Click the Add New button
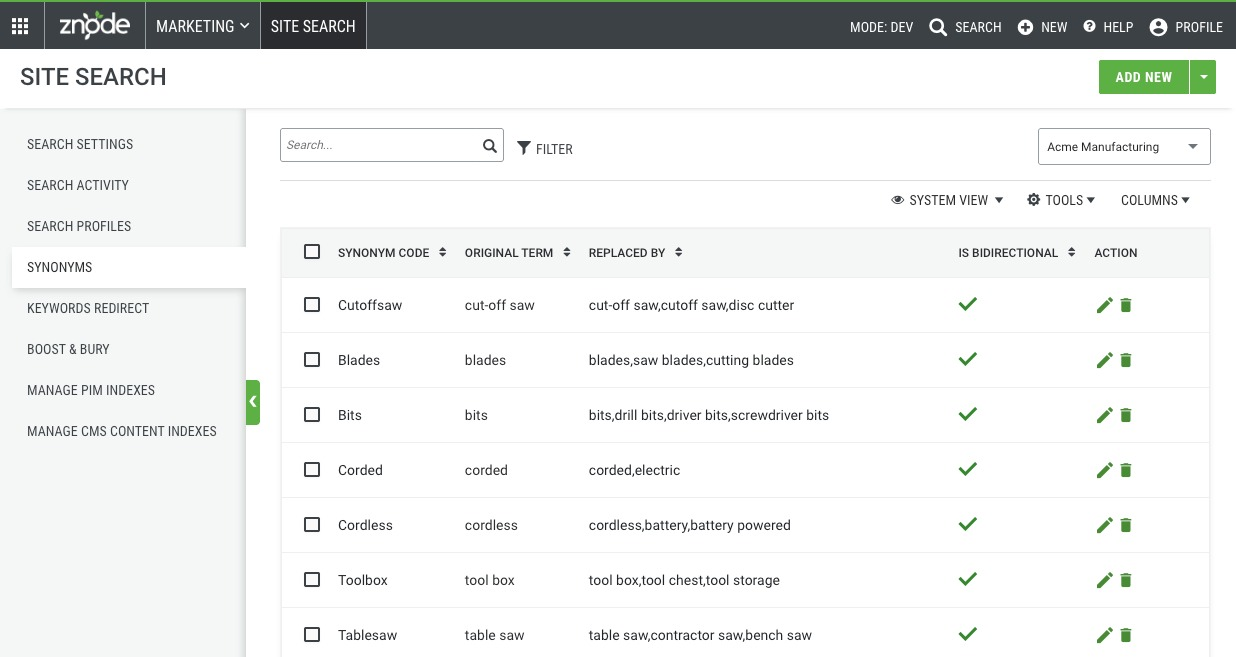The width and height of the screenshot is (1236, 657). click(x=1144, y=77)
